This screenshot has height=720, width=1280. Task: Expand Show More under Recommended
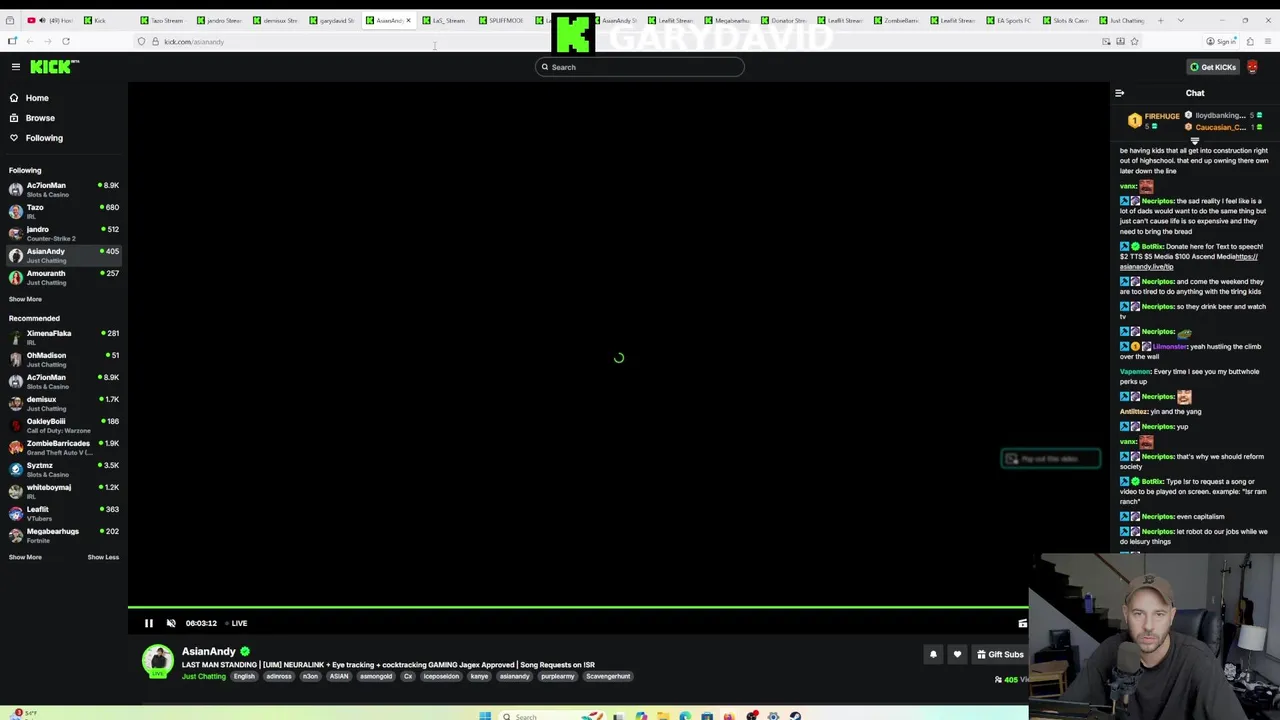point(25,557)
